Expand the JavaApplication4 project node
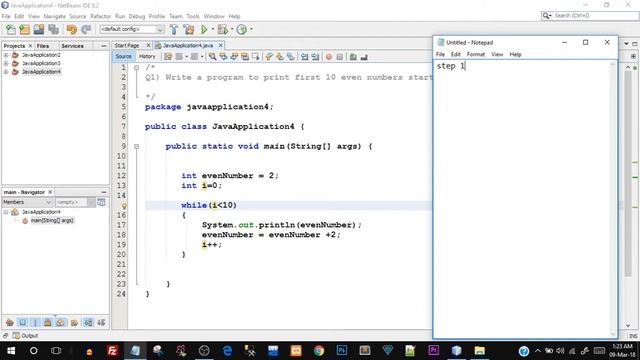Screen dimensions: 640x360 [6, 72]
